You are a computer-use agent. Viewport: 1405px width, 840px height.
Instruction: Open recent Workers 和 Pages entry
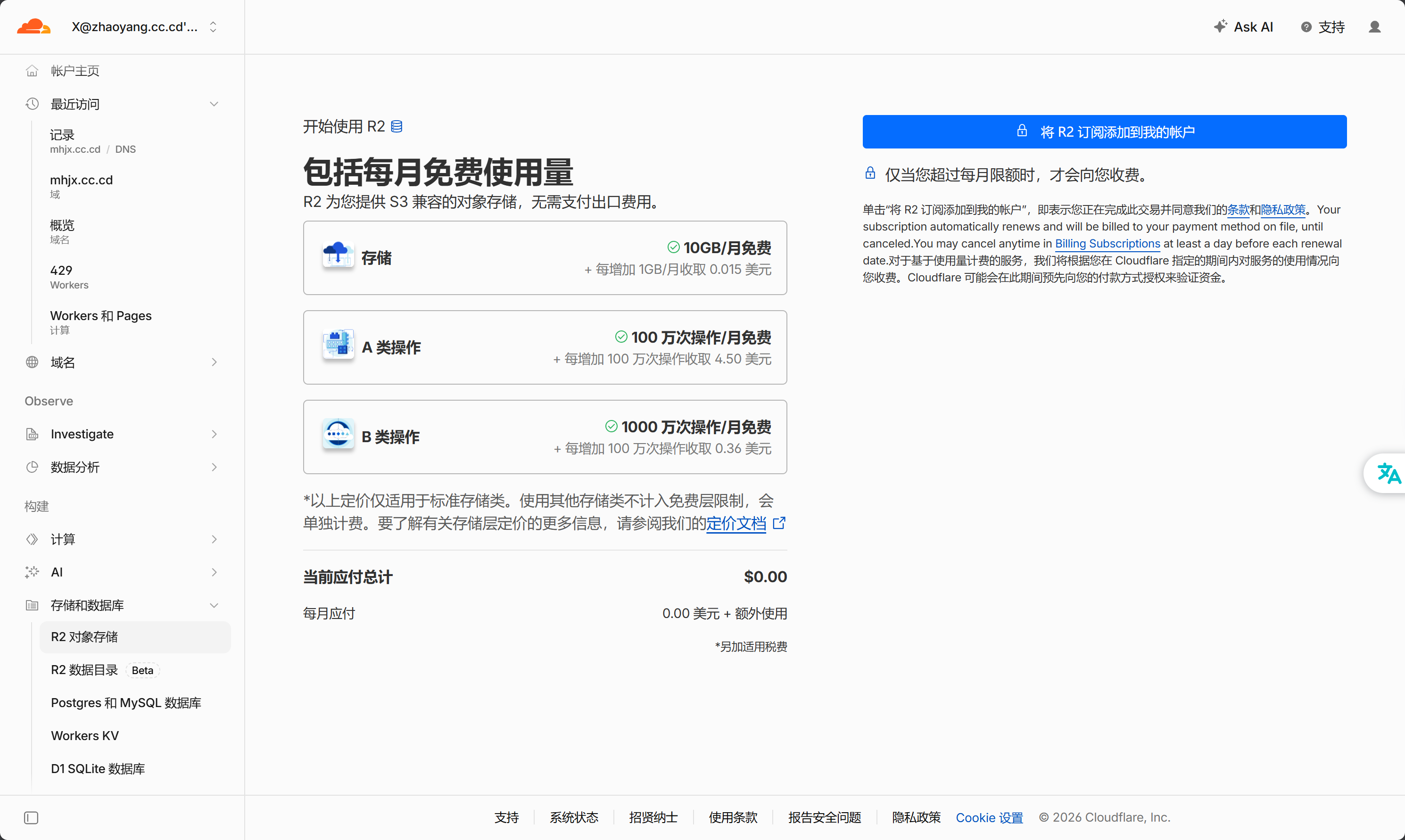pos(101,322)
